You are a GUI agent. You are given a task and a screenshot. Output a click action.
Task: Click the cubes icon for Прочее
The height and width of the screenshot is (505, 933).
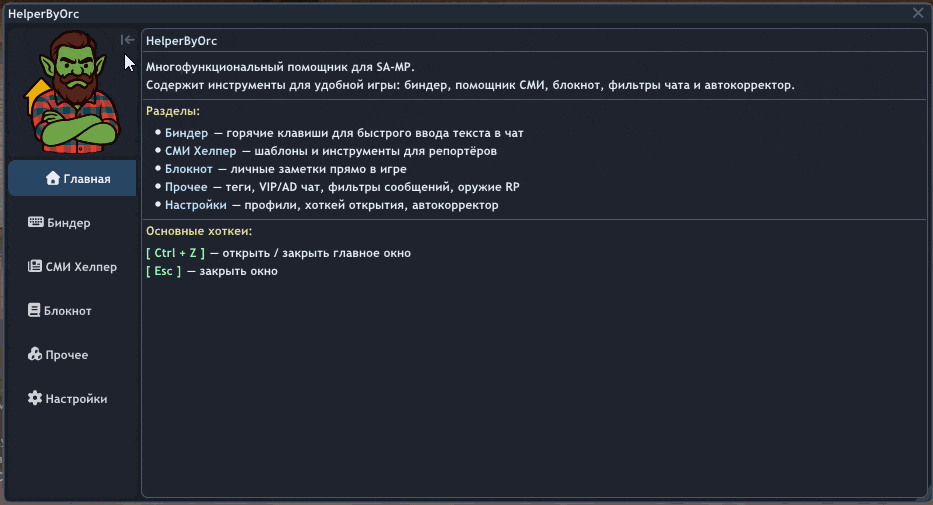(35, 355)
